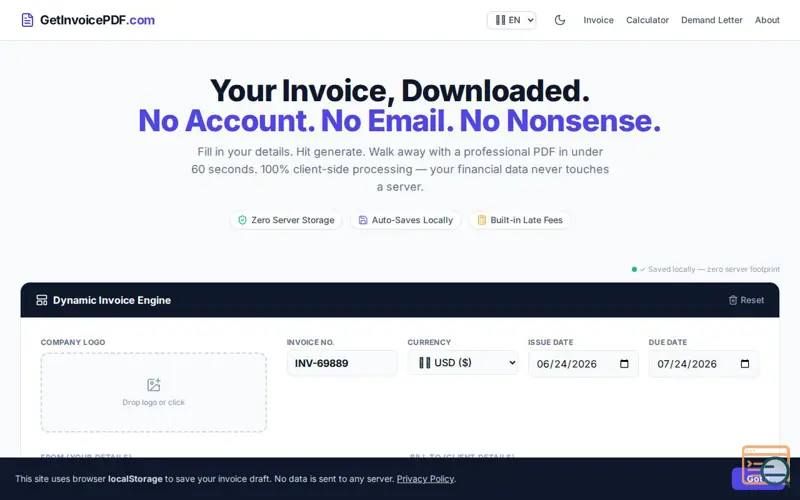Click the Zero Server Storage badge text
800x500 pixels.
292,220
